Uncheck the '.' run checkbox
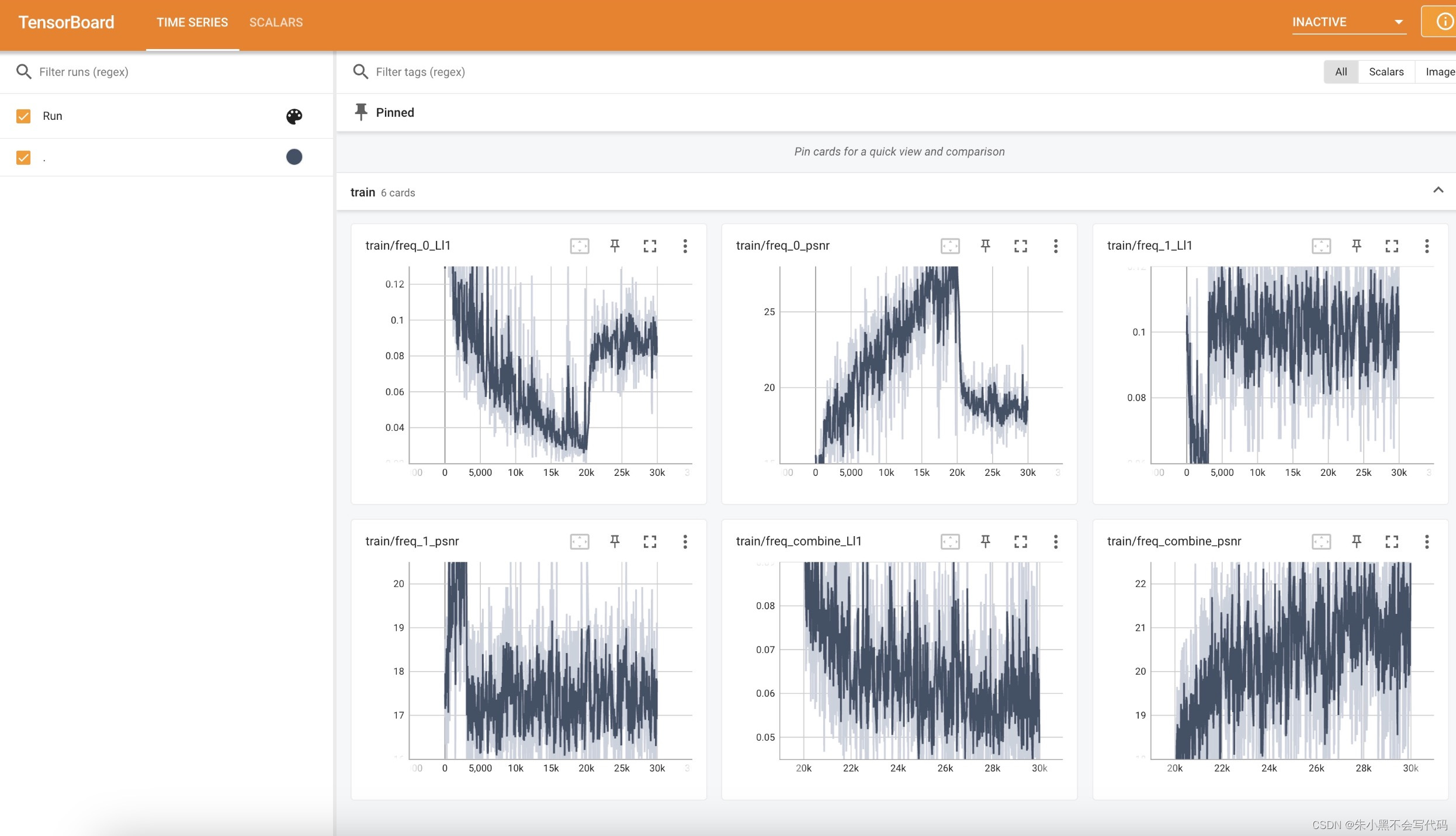The height and width of the screenshot is (836, 1456). 23,157
